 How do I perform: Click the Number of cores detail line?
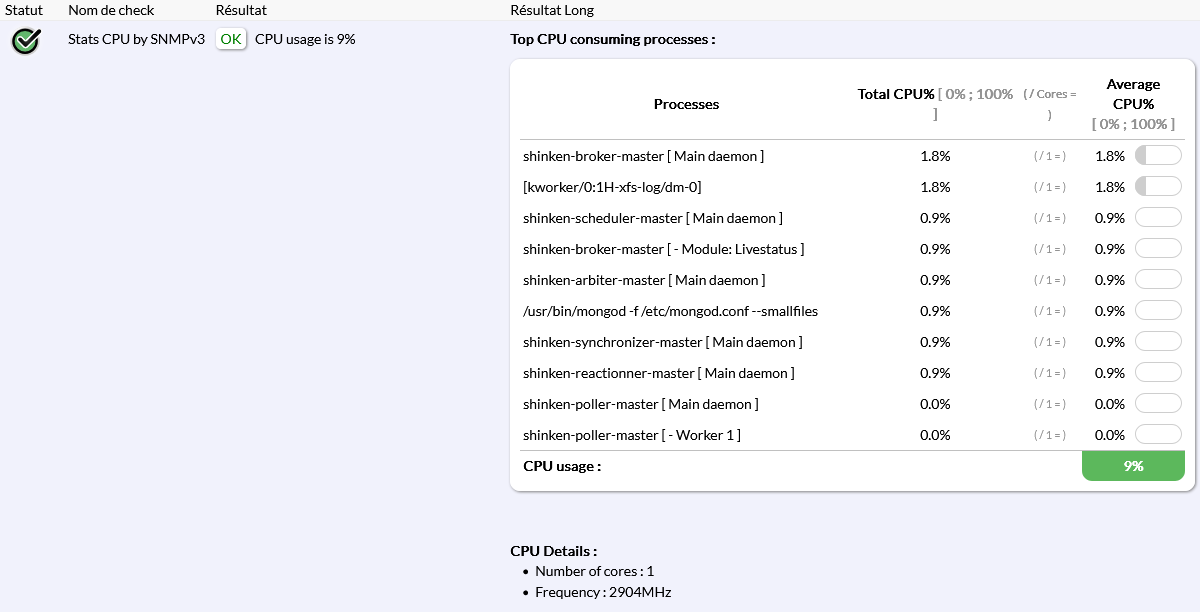(594, 571)
